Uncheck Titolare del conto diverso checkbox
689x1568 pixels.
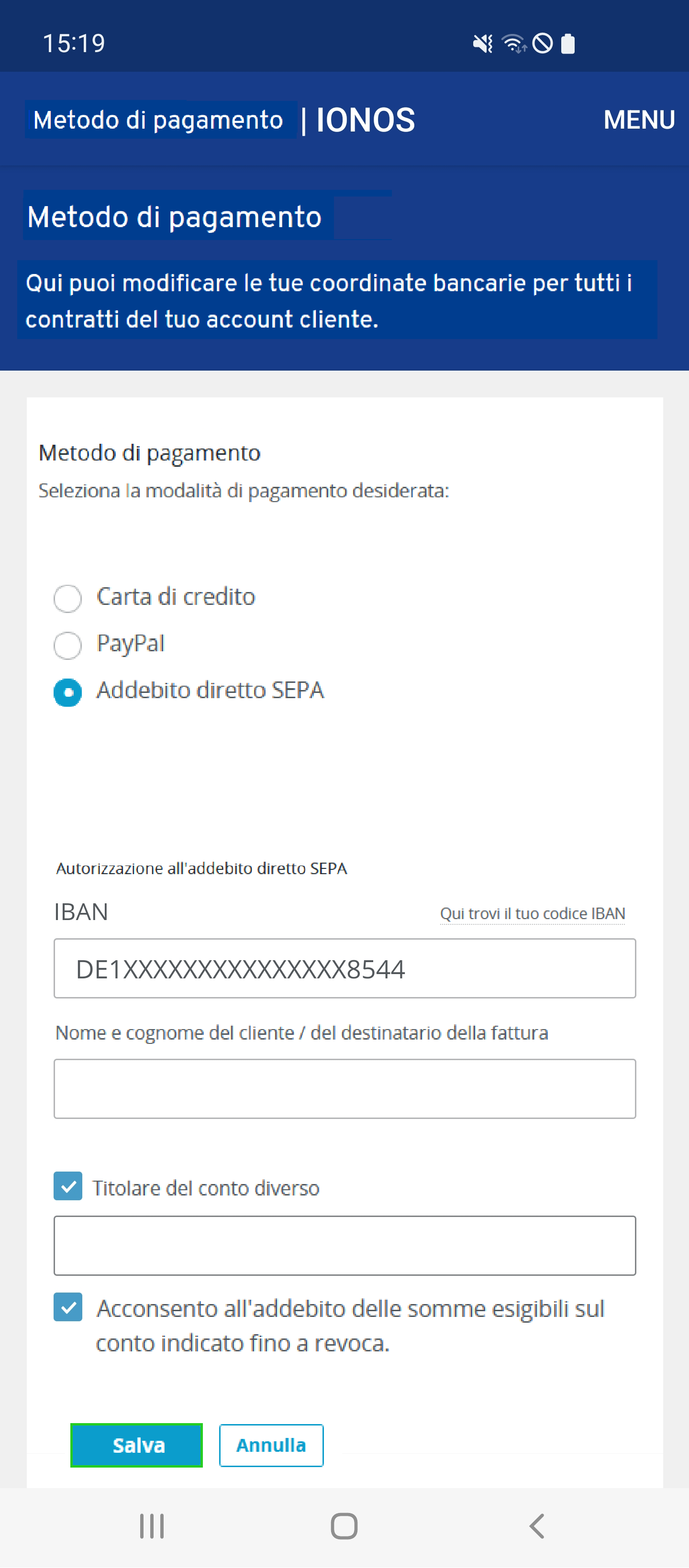[x=67, y=1186]
